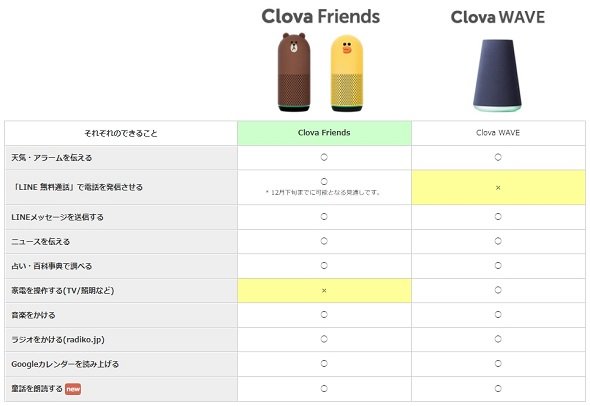Viewport: 590px width, 406px height.
Task: Click the × mark in yellow Clova Friends cell
Action: click(x=324, y=290)
